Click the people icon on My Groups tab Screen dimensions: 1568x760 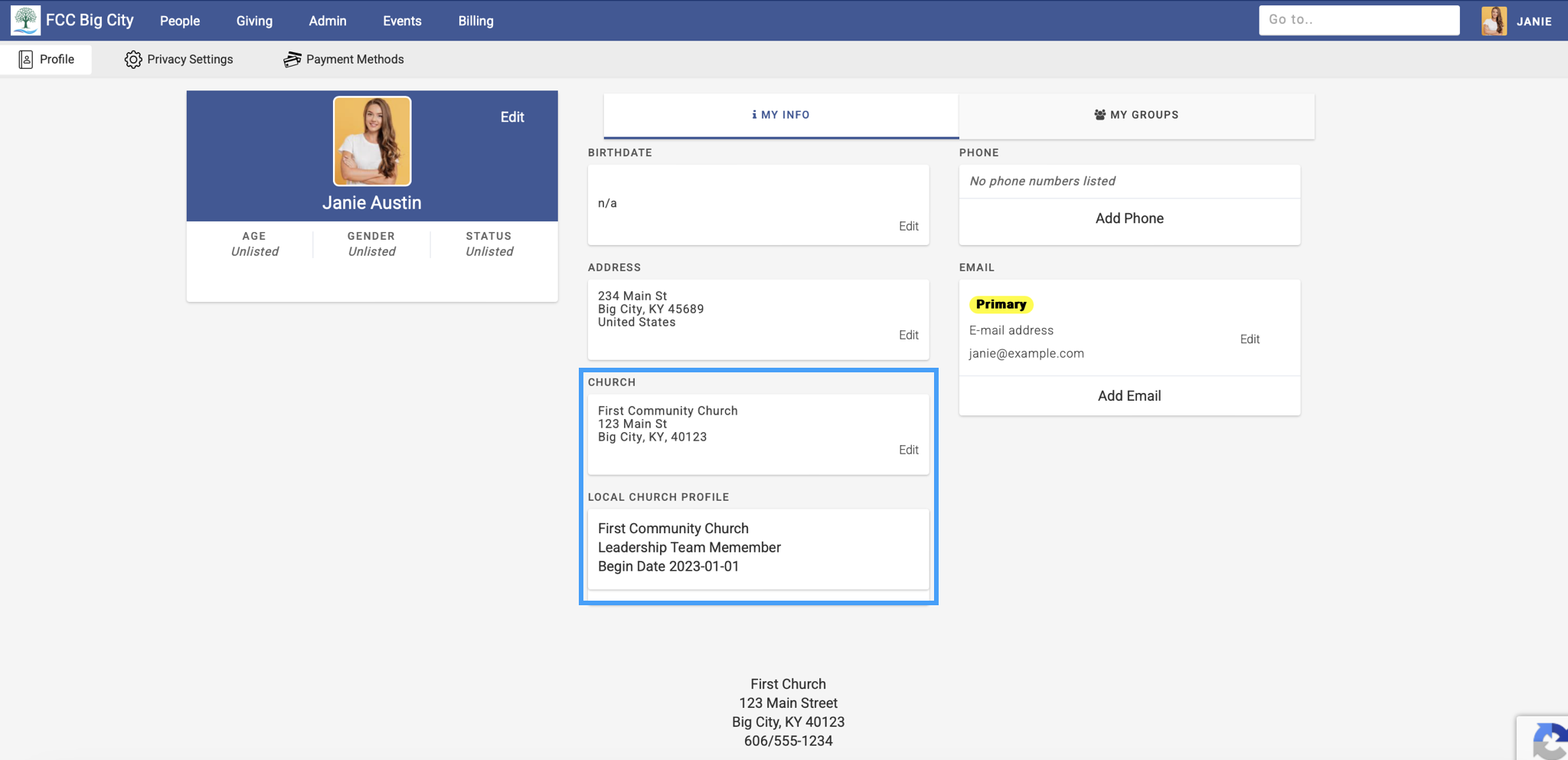1099,114
